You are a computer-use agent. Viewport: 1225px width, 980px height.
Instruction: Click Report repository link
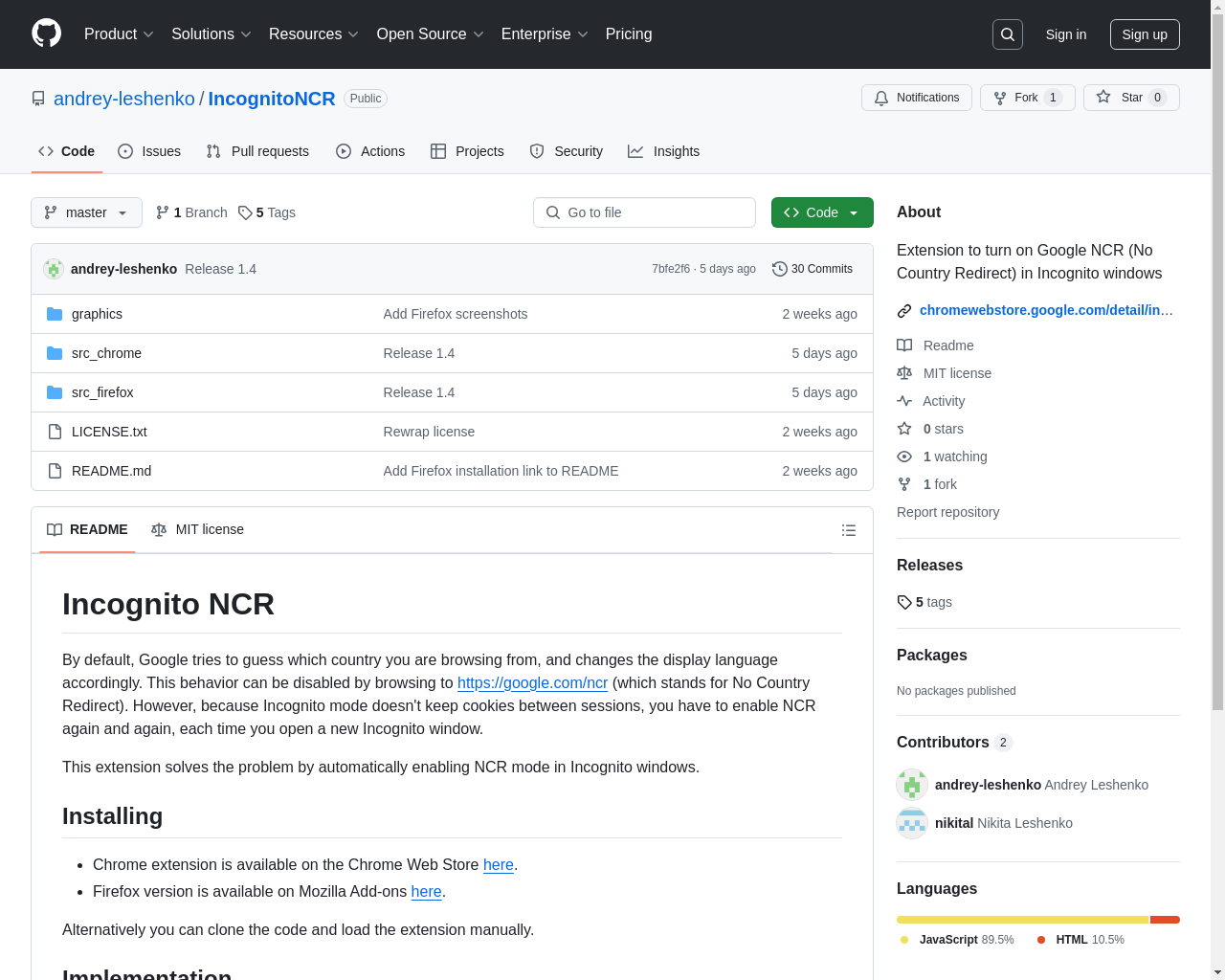tap(947, 512)
